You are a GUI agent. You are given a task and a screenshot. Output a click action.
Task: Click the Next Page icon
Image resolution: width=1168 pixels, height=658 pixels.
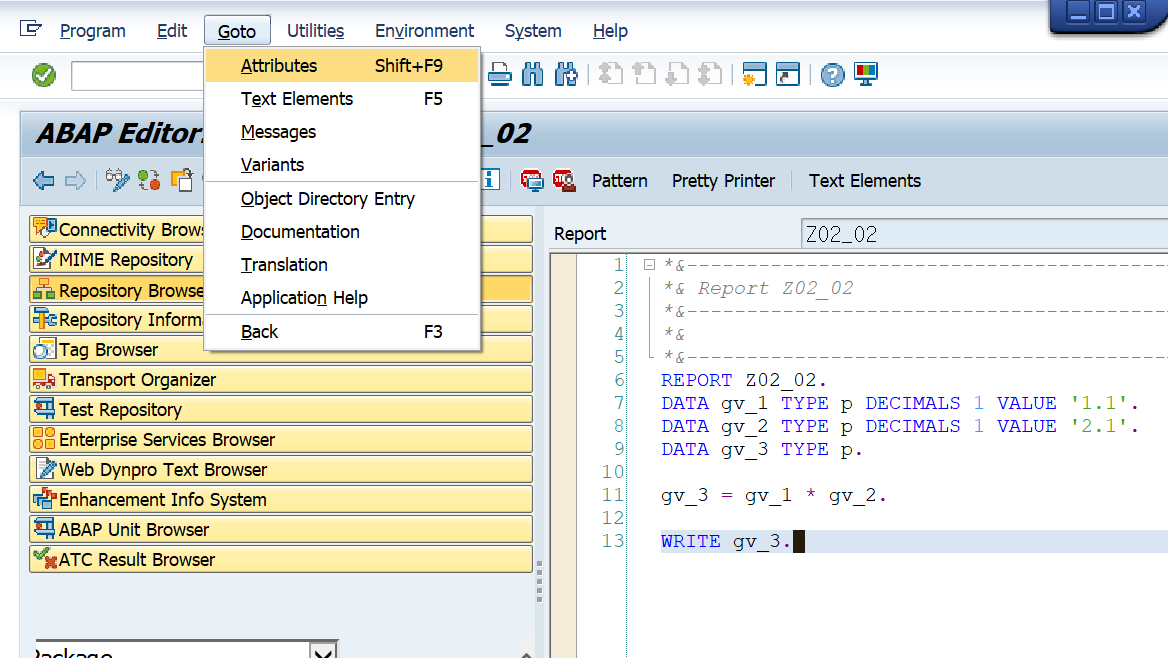pyautogui.click(x=677, y=75)
